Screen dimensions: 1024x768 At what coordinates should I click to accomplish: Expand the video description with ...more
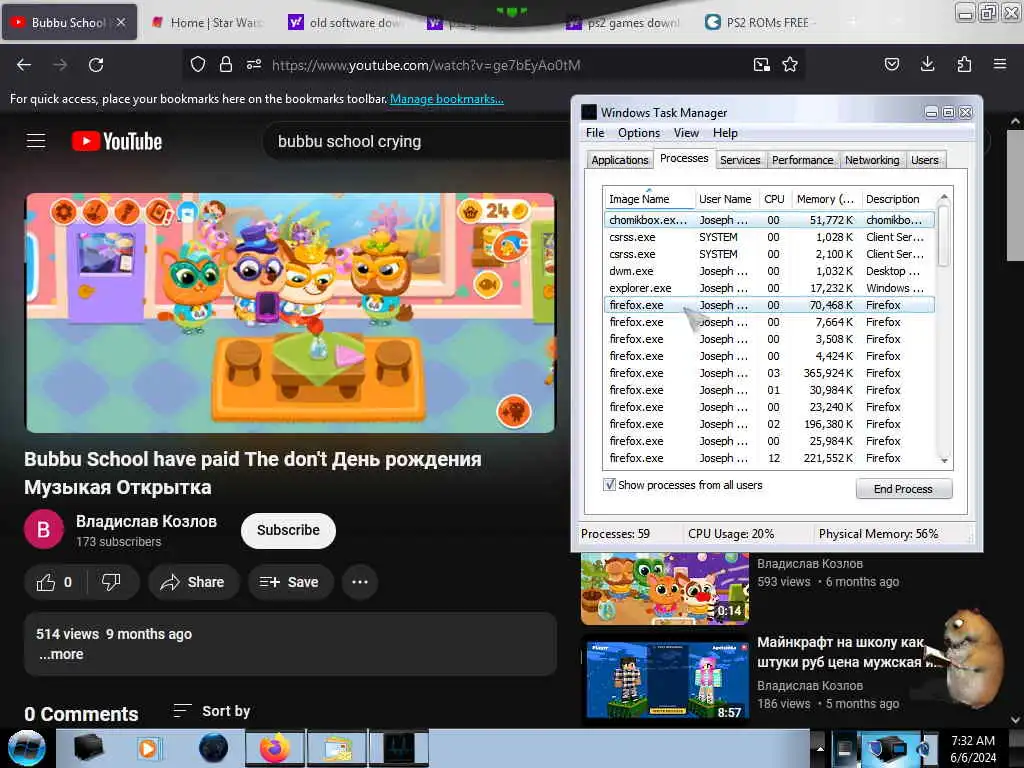pos(61,654)
